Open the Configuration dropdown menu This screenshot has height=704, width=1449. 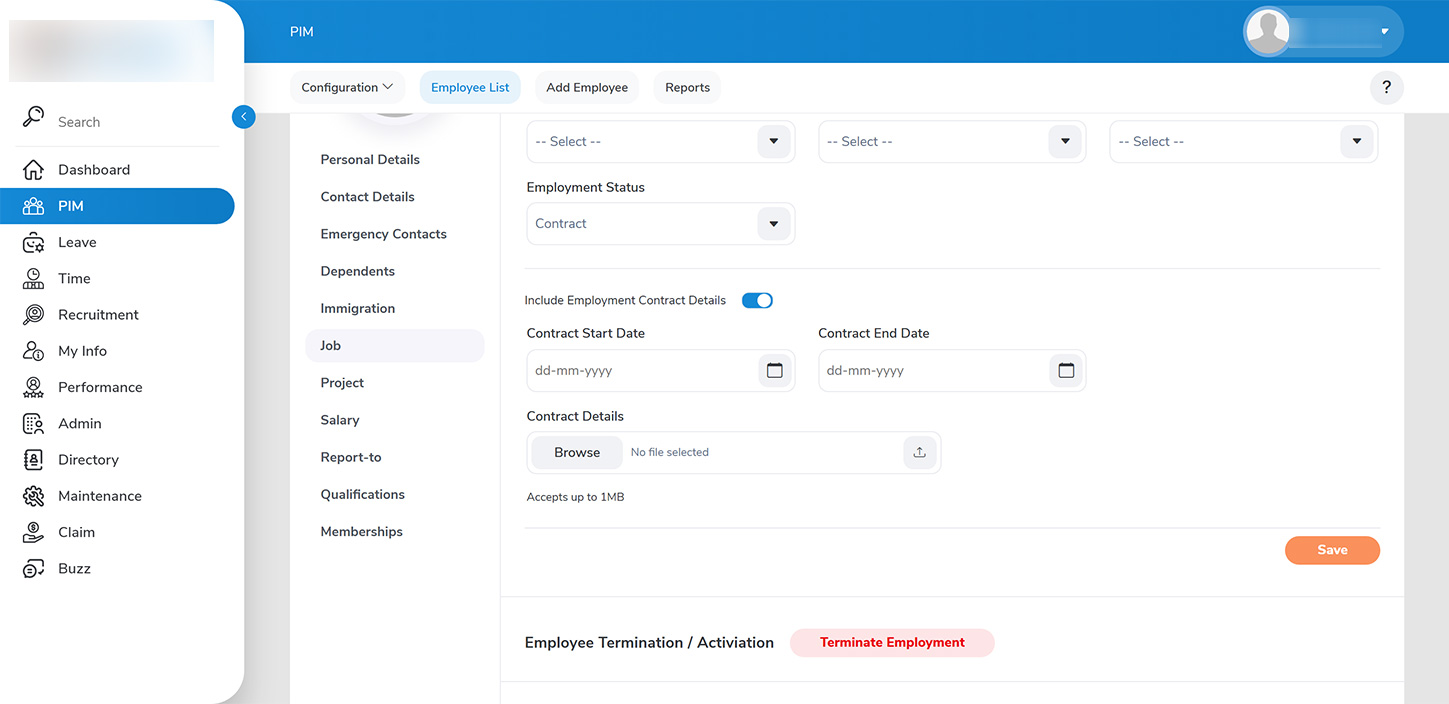347,88
